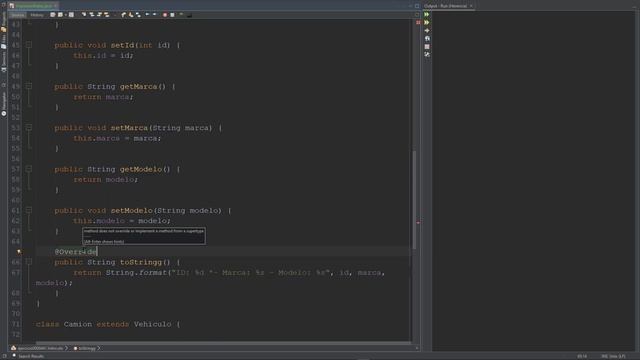The image size is (640, 360).
Task: Open the Back history dropdown arrow
Action: pyautogui.click(x=65, y=15)
